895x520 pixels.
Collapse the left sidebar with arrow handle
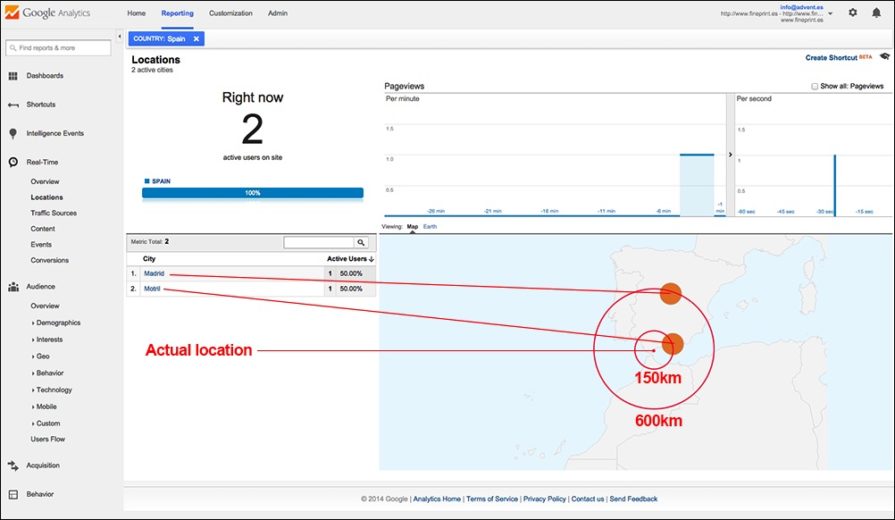click(119, 37)
